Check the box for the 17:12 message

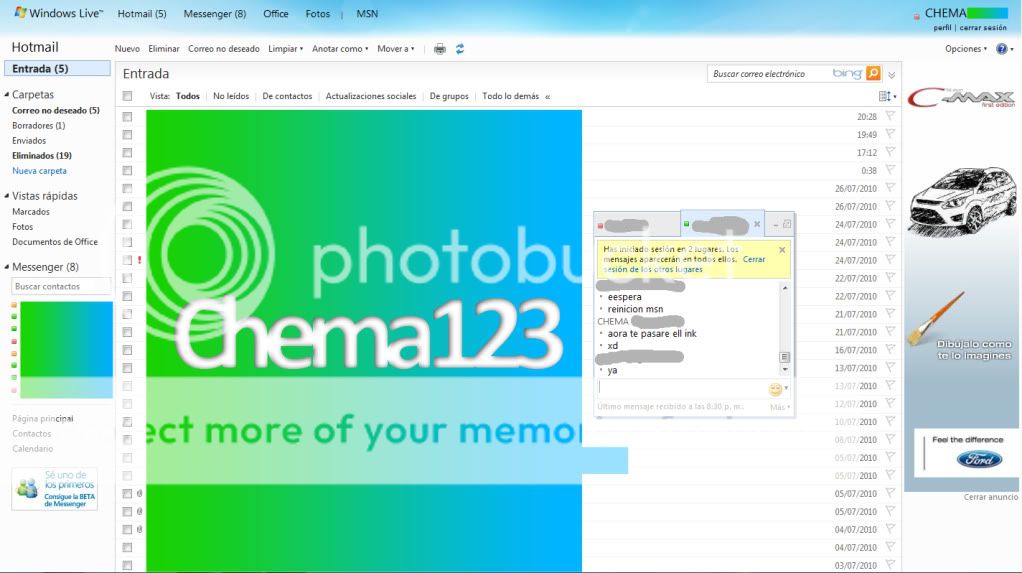128,153
